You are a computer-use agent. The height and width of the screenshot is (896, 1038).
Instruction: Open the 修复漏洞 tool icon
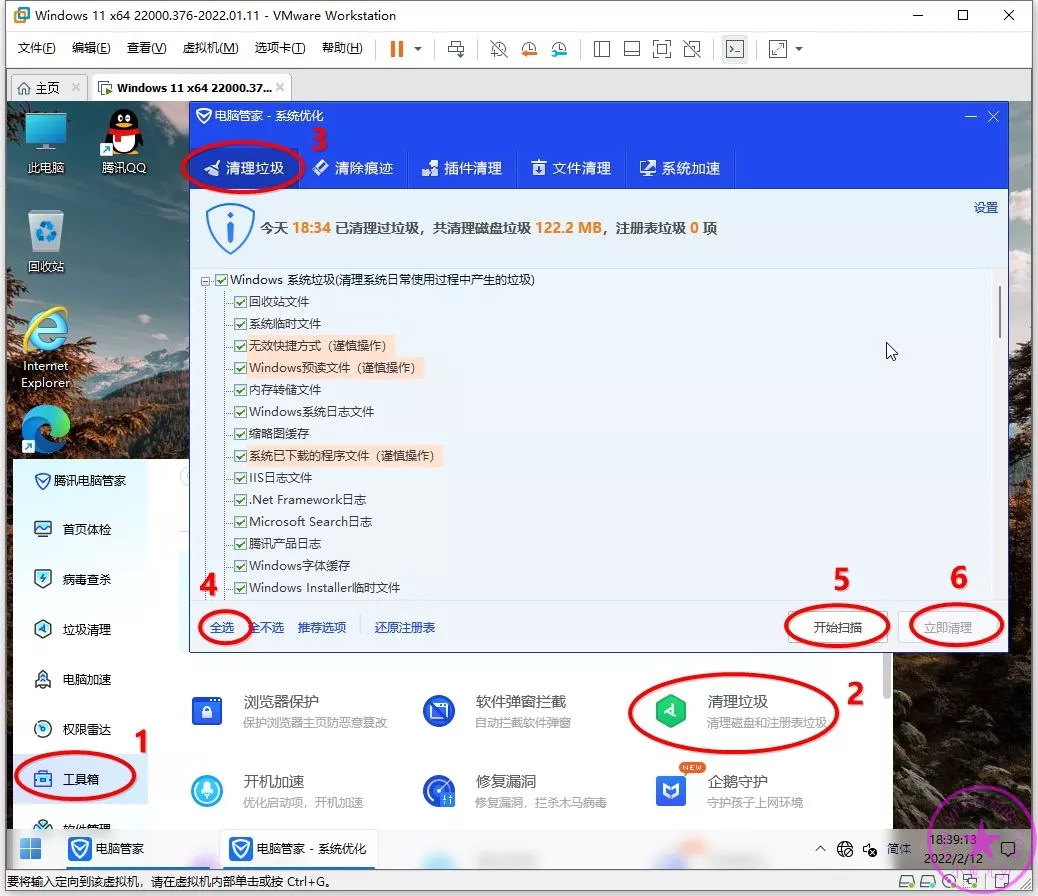point(439,791)
